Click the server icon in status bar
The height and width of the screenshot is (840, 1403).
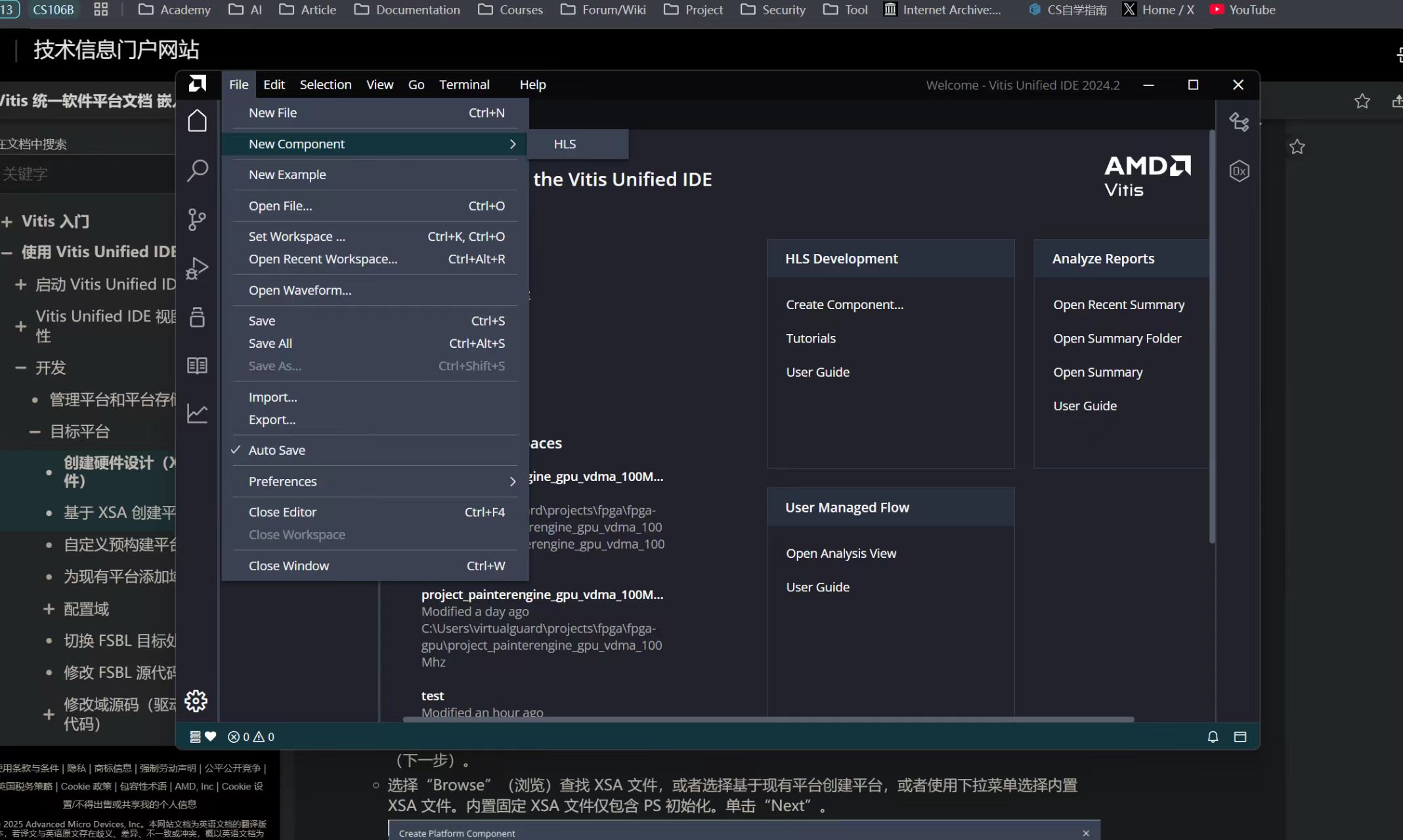[x=195, y=736]
